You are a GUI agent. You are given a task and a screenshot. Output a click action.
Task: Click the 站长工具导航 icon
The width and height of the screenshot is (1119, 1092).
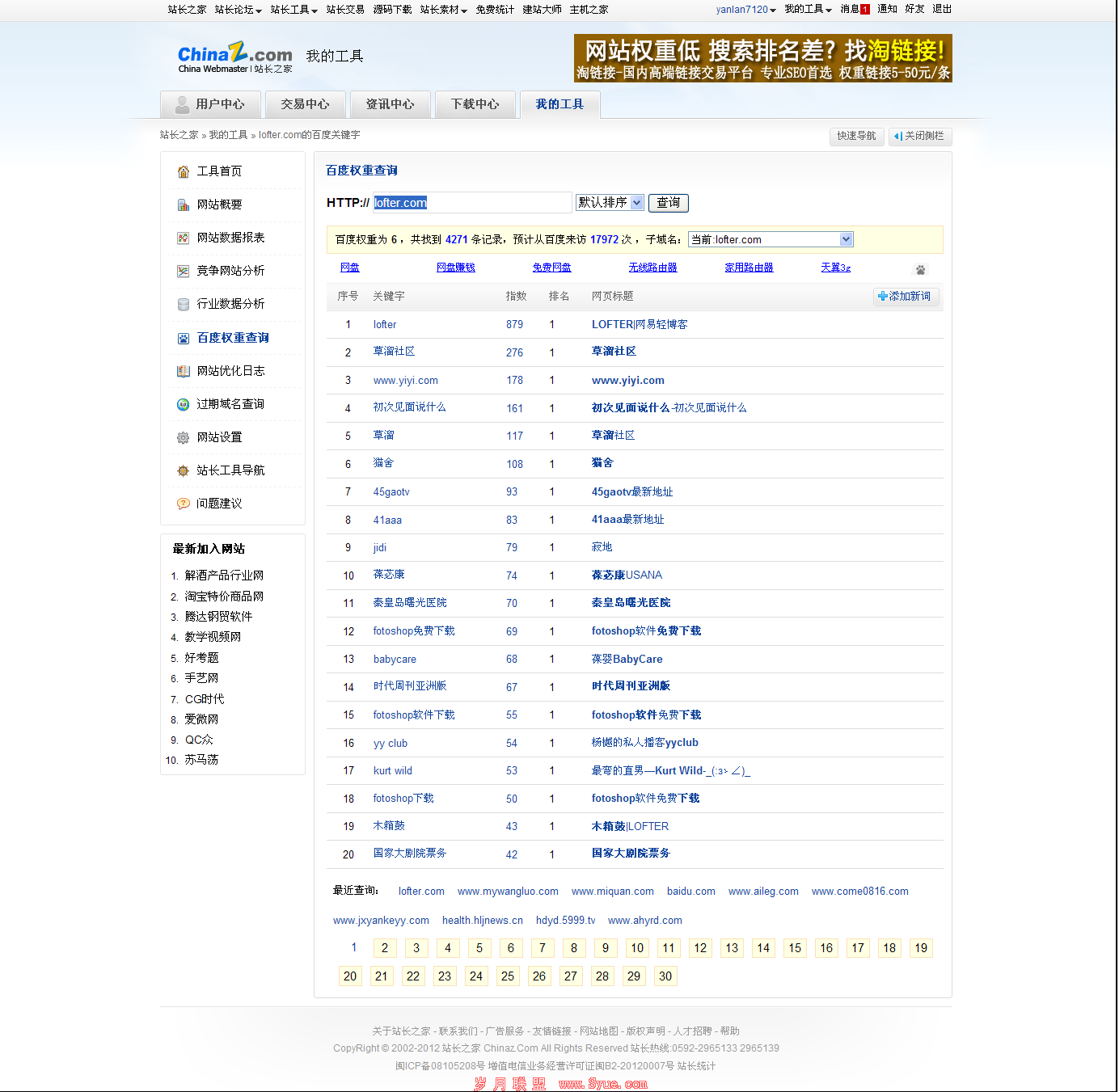[184, 471]
